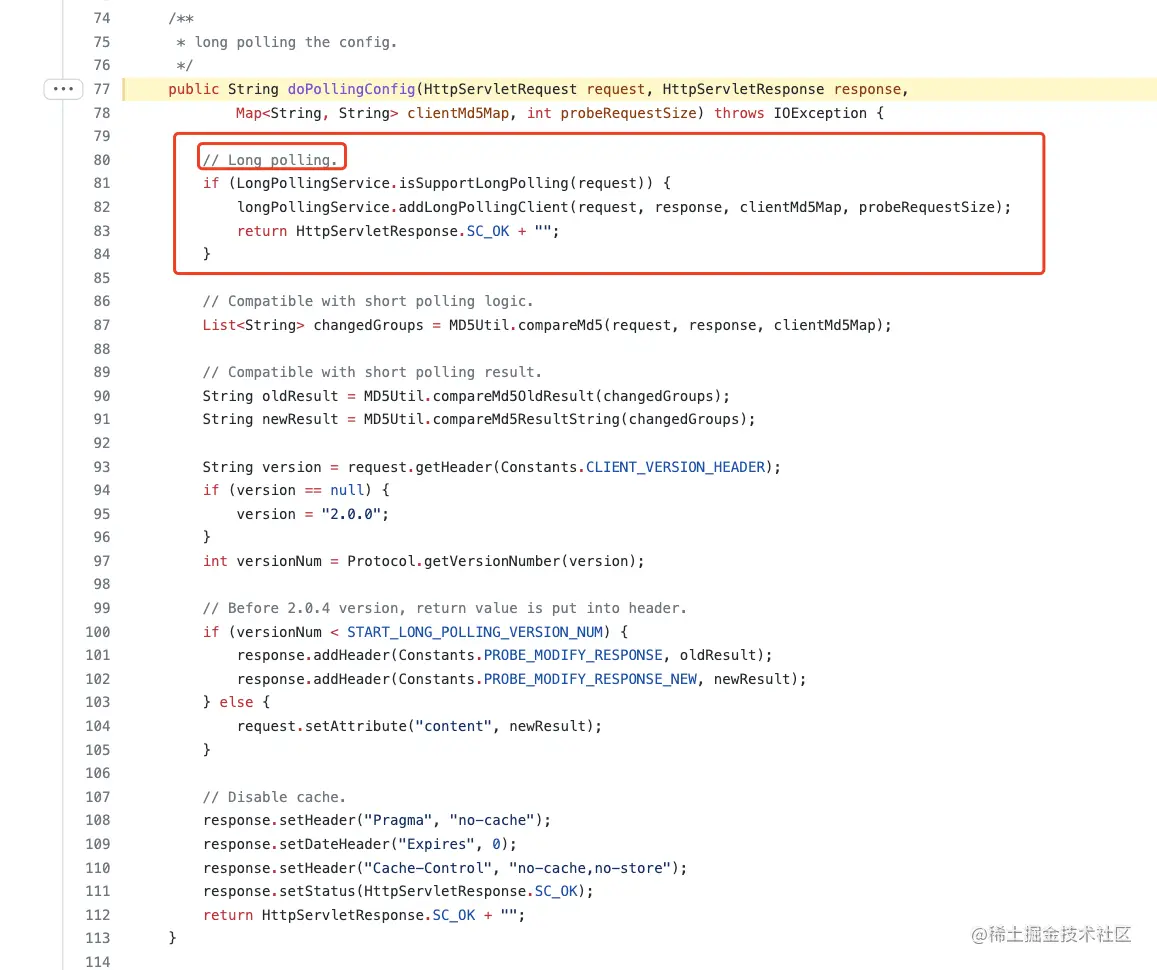
Task: Click the "Pragma" string literal
Action: [x=398, y=820]
